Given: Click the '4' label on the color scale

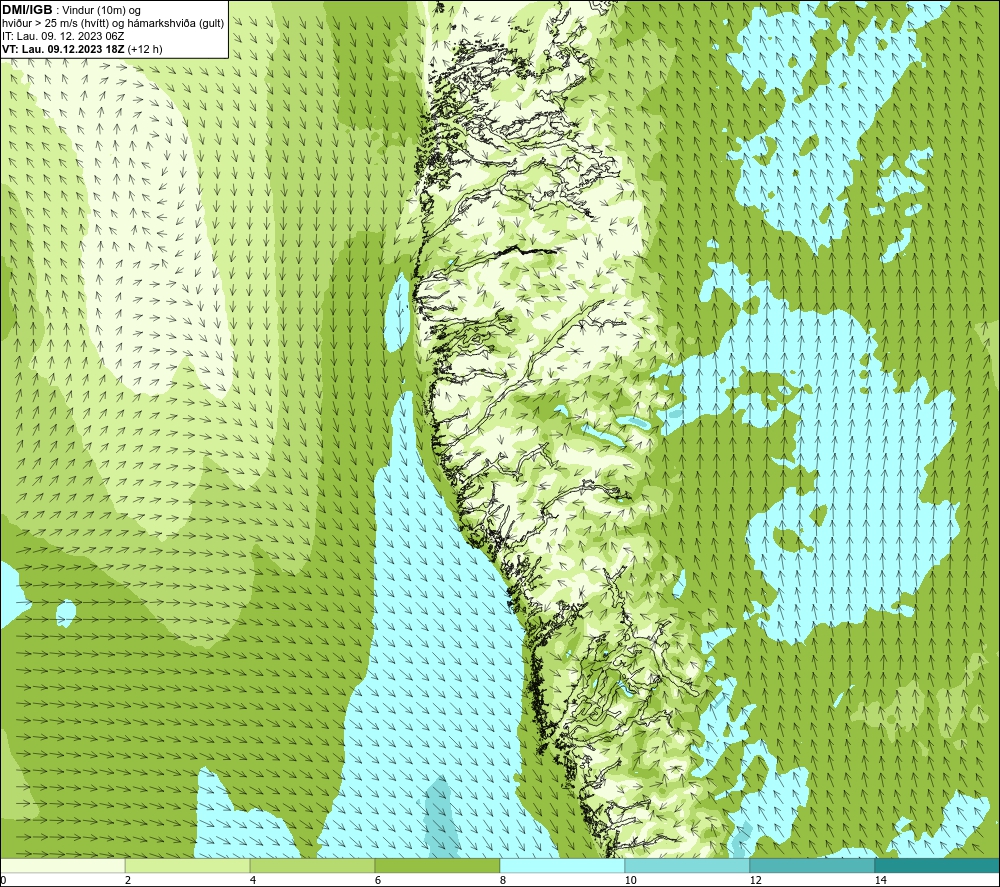Looking at the screenshot, I should coord(253,880).
